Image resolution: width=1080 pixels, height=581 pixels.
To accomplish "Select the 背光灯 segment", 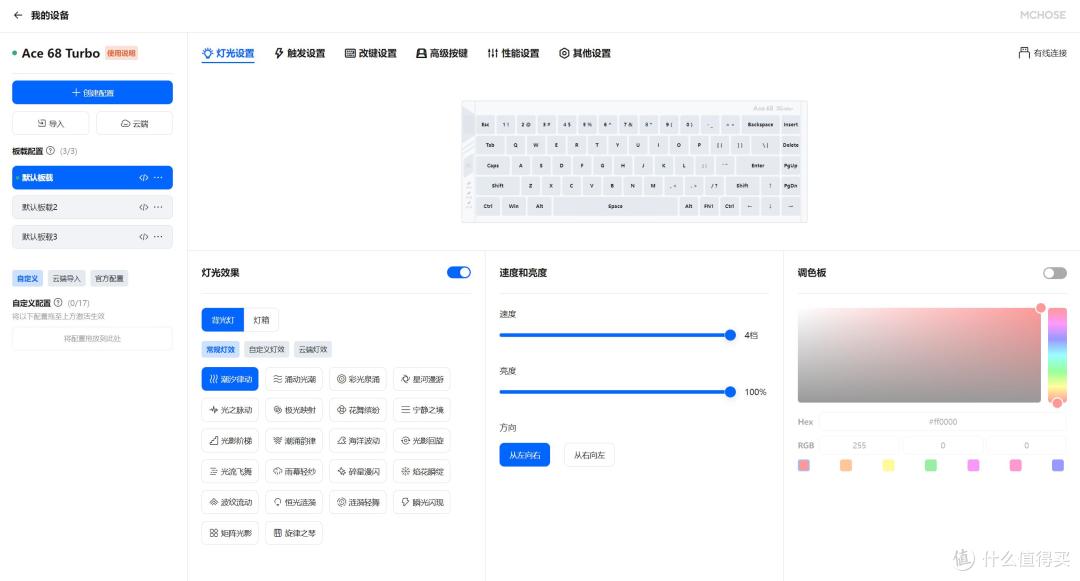I will (x=222, y=320).
